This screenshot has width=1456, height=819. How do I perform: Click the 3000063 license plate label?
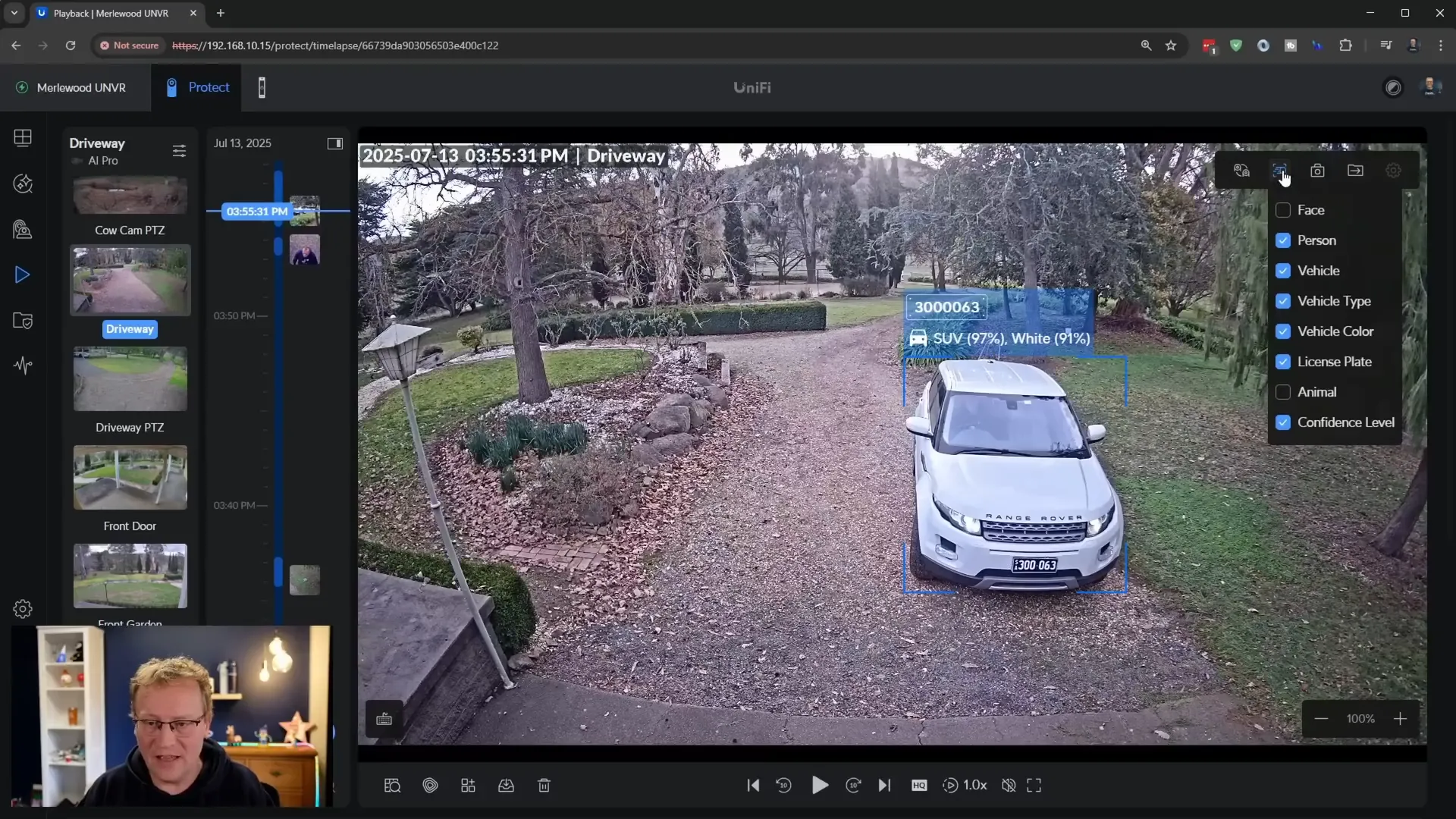[x=946, y=307]
